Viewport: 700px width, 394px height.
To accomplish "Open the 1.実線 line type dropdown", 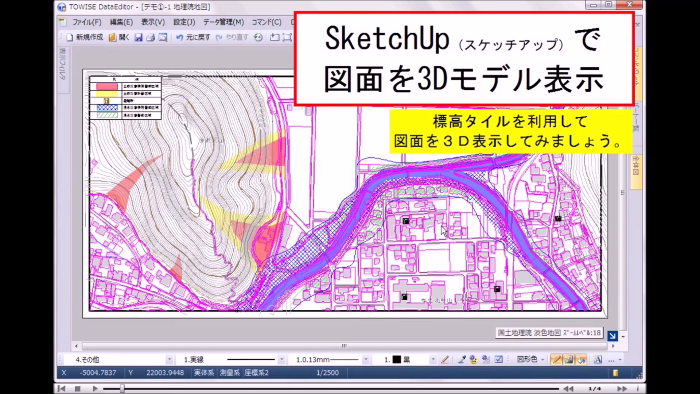I will [x=281, y=360].
